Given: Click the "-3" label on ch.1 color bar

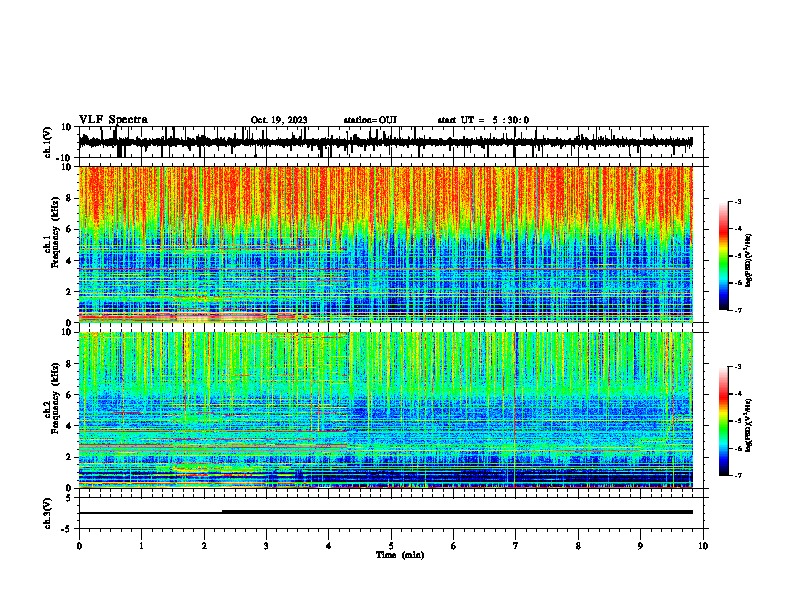Looking at the screenshot, I should [x=737, y=201].
